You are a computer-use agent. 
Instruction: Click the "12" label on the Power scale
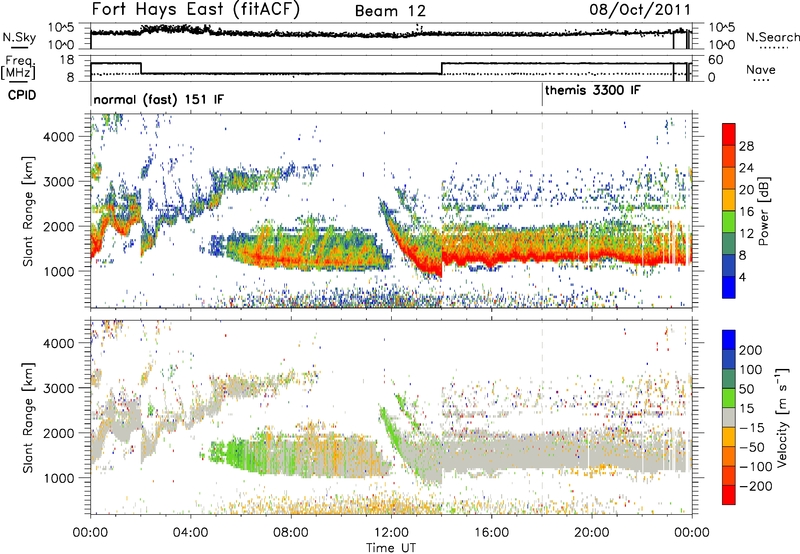click(746, 234)
